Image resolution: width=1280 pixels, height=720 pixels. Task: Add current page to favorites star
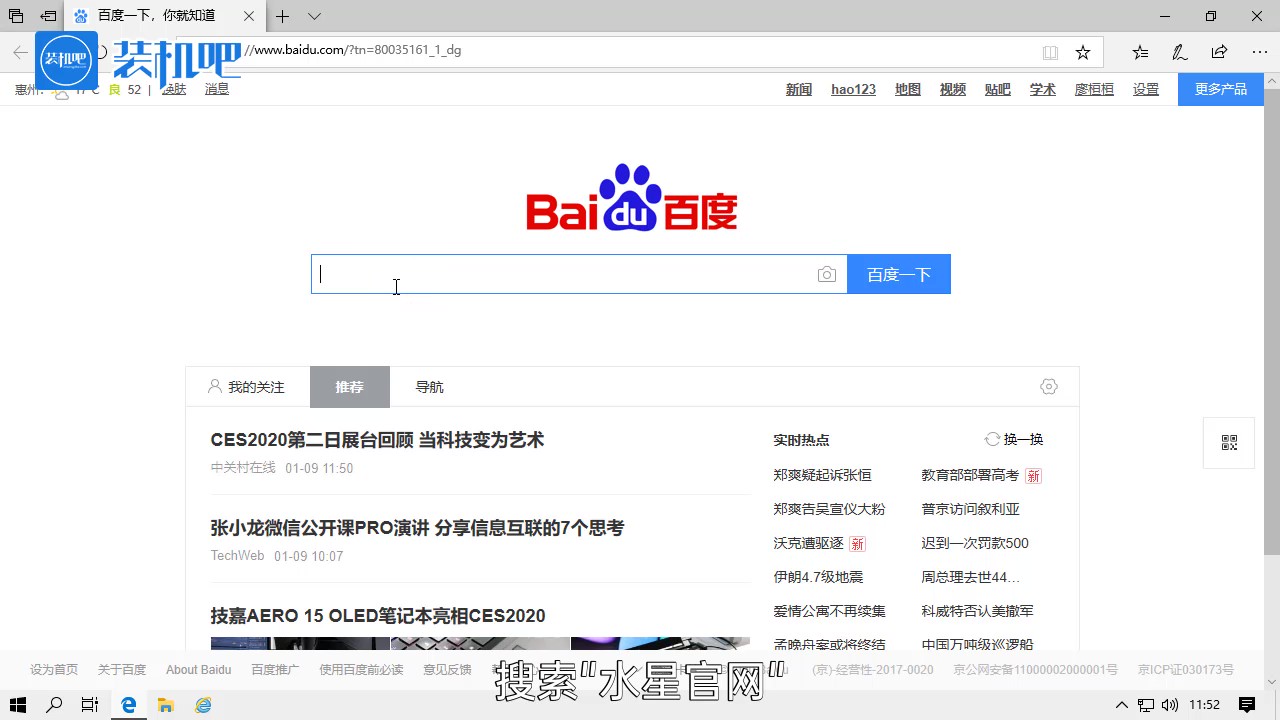click(x=1083, y=51)
